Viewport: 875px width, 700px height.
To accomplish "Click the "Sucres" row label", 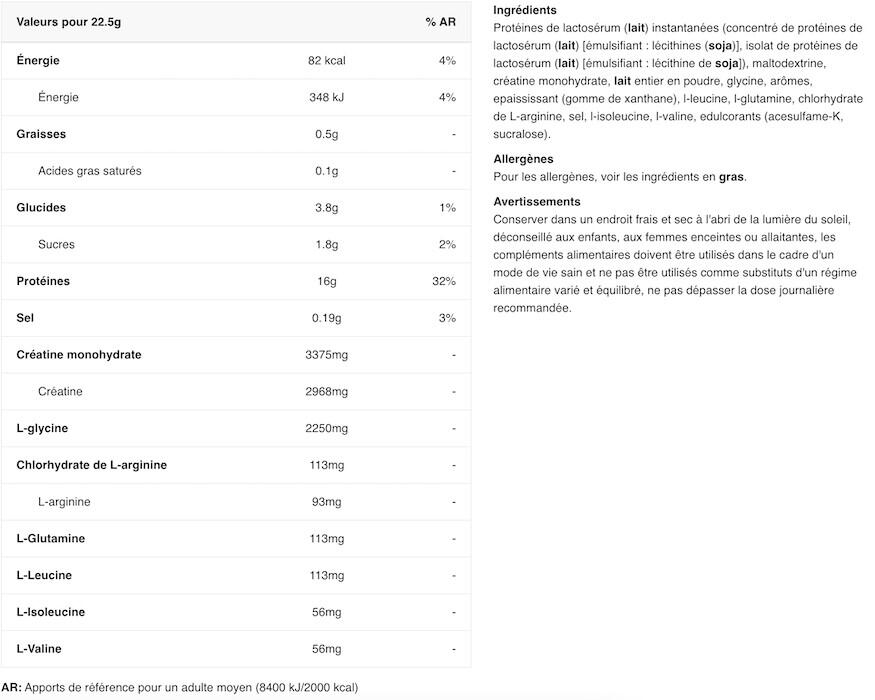I will pos(56,245).
